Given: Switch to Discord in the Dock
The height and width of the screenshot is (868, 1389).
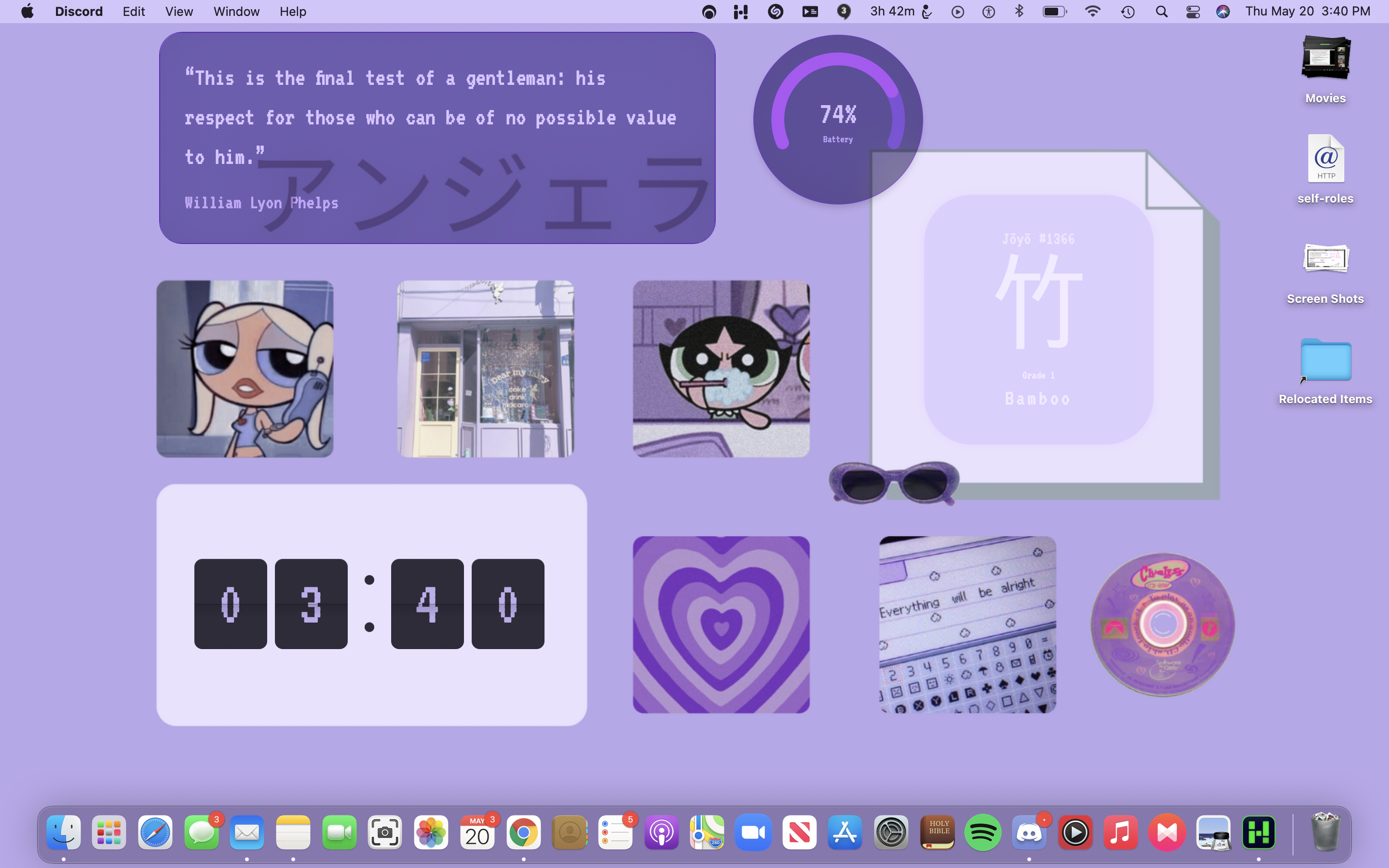Looking at the screenshot, I should coord(1029,832).
